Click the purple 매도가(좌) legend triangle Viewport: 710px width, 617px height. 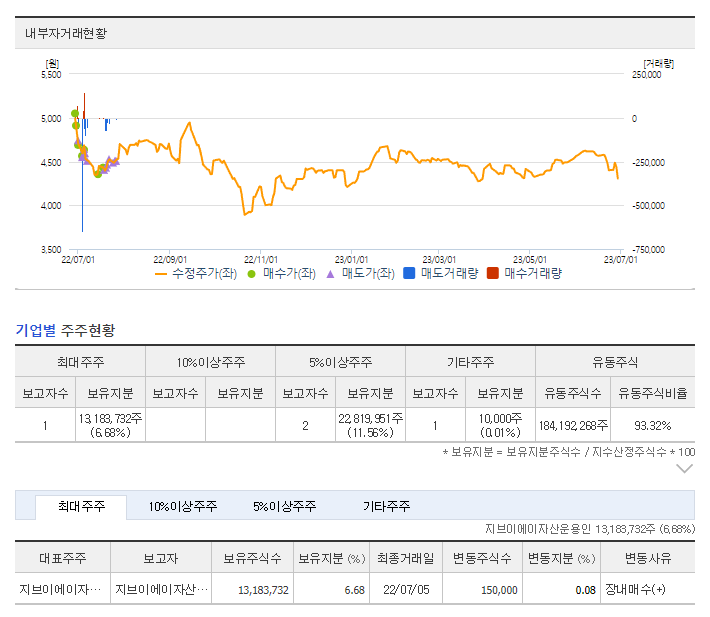coord(330,274)
